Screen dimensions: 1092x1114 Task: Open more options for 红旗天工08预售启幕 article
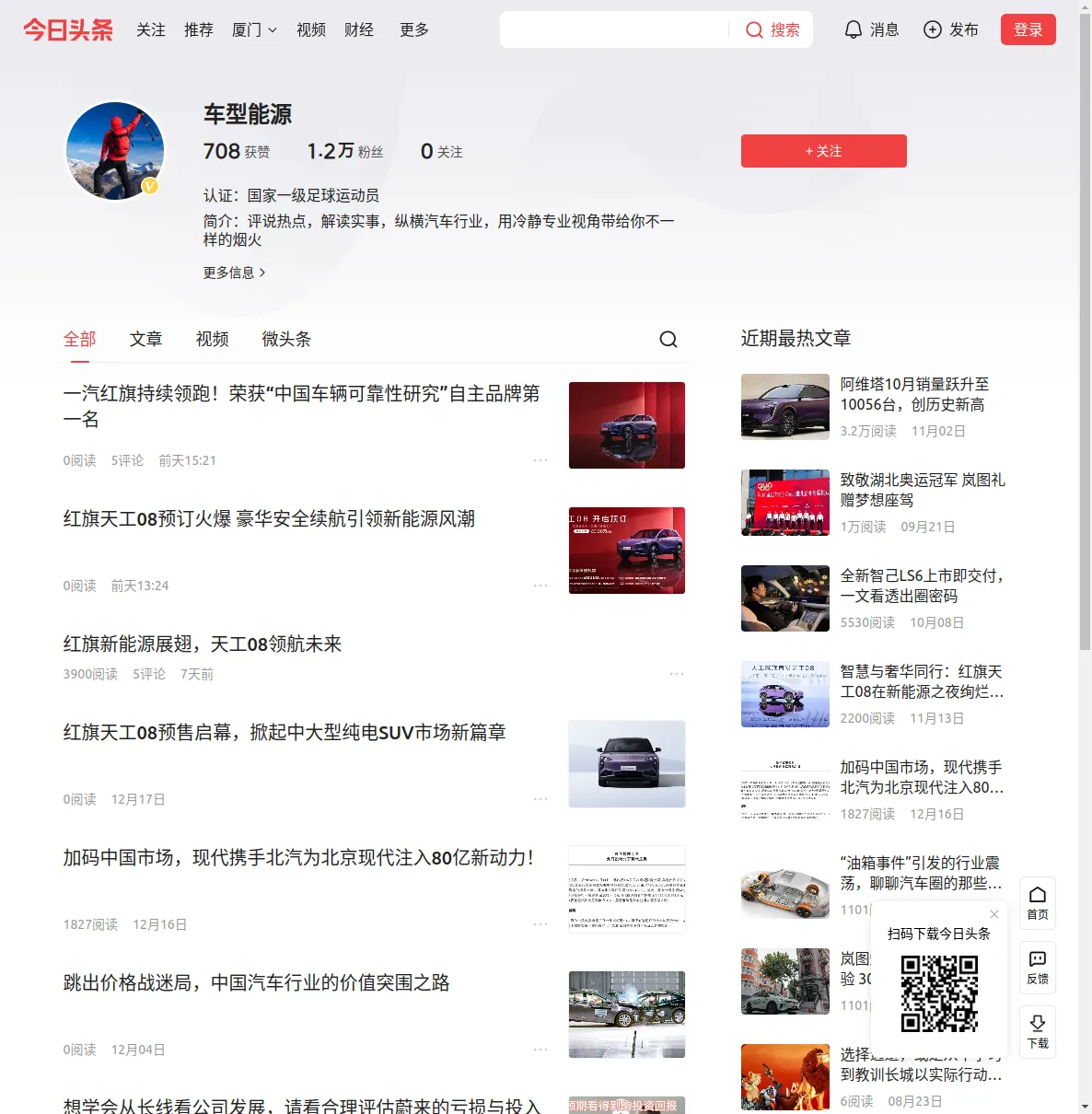[x=540, y=799]
